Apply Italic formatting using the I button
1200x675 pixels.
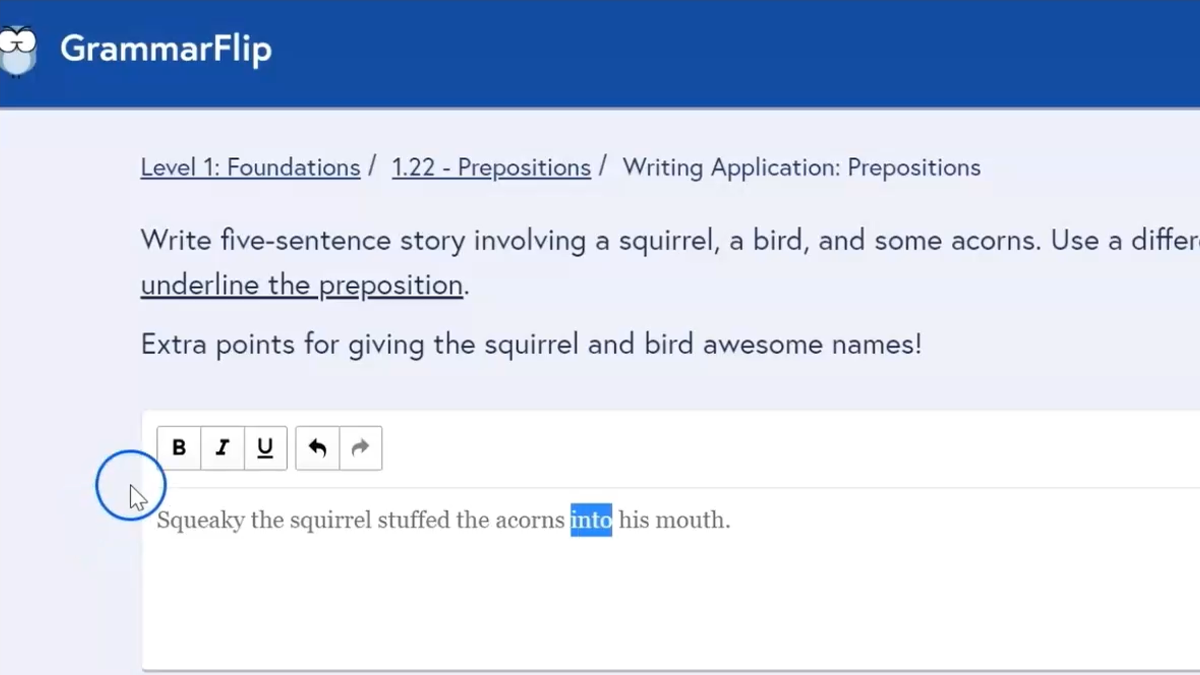click(222, 448)
